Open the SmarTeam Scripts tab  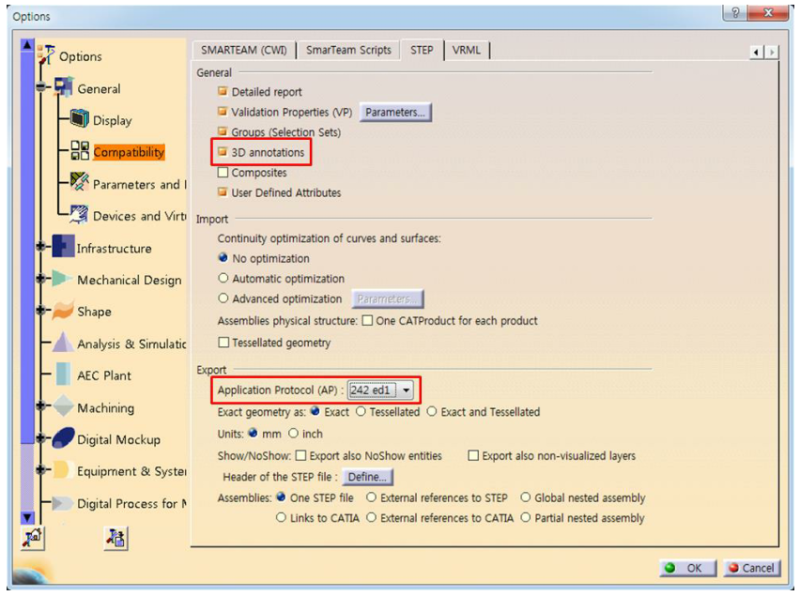click(x=349, y=49)
